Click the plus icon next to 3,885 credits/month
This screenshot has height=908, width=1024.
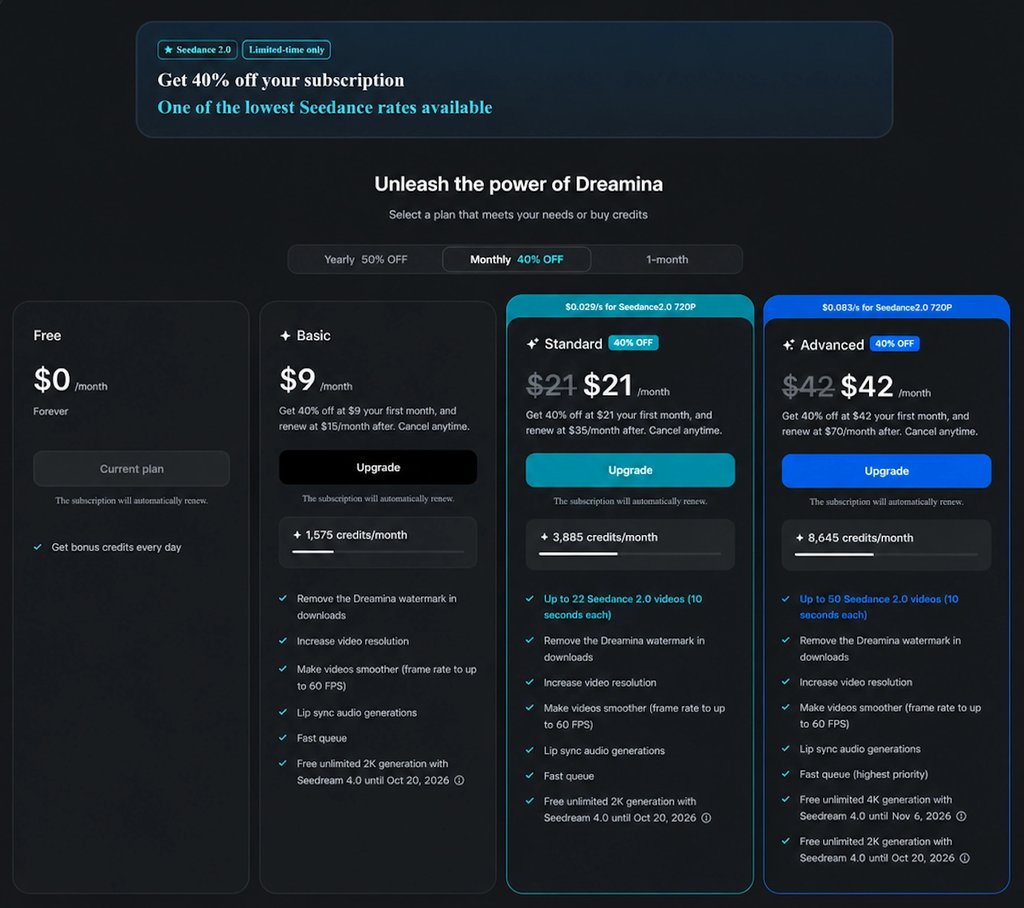[544, 537]
